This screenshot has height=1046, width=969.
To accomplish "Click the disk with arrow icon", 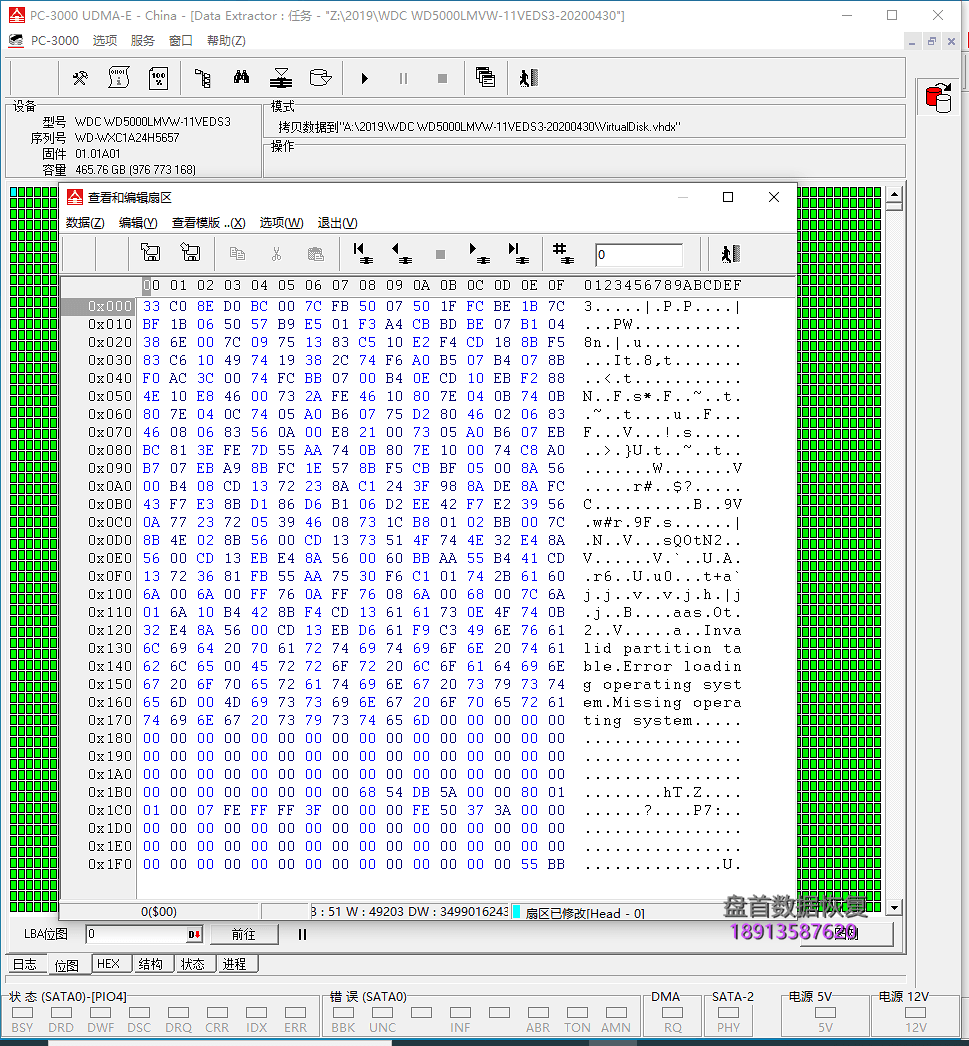I will point(320,78).
